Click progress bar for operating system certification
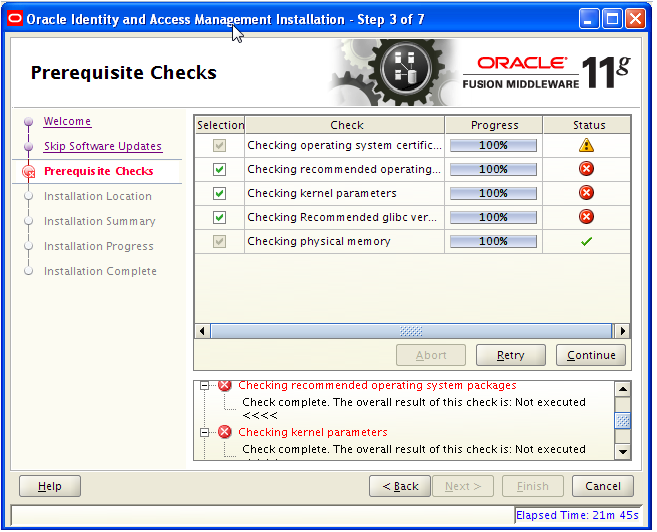This screenshot has width=657, height=532. pos(493,145)
